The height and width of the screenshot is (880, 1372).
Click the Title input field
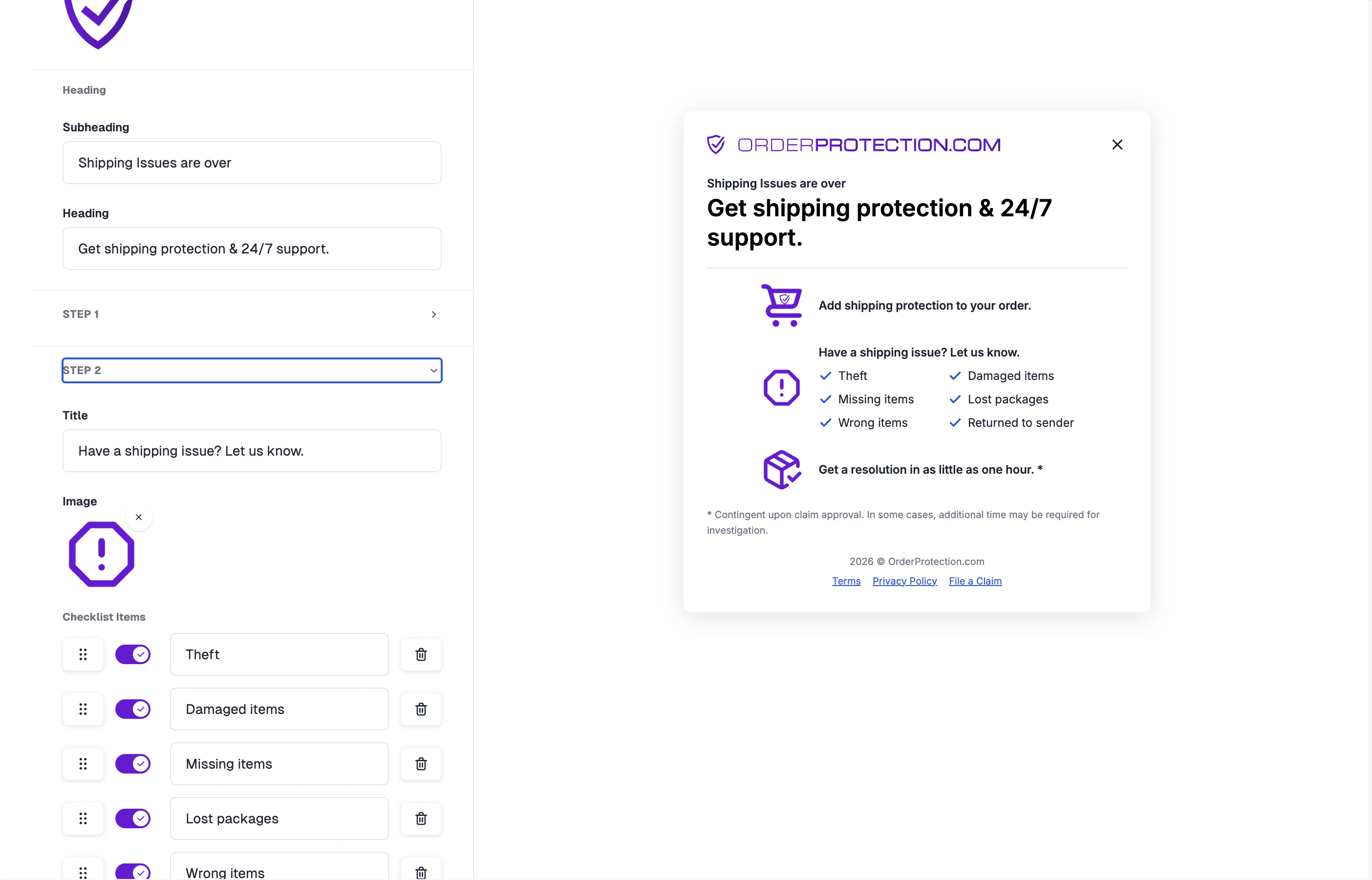click(x=252, y=450)
